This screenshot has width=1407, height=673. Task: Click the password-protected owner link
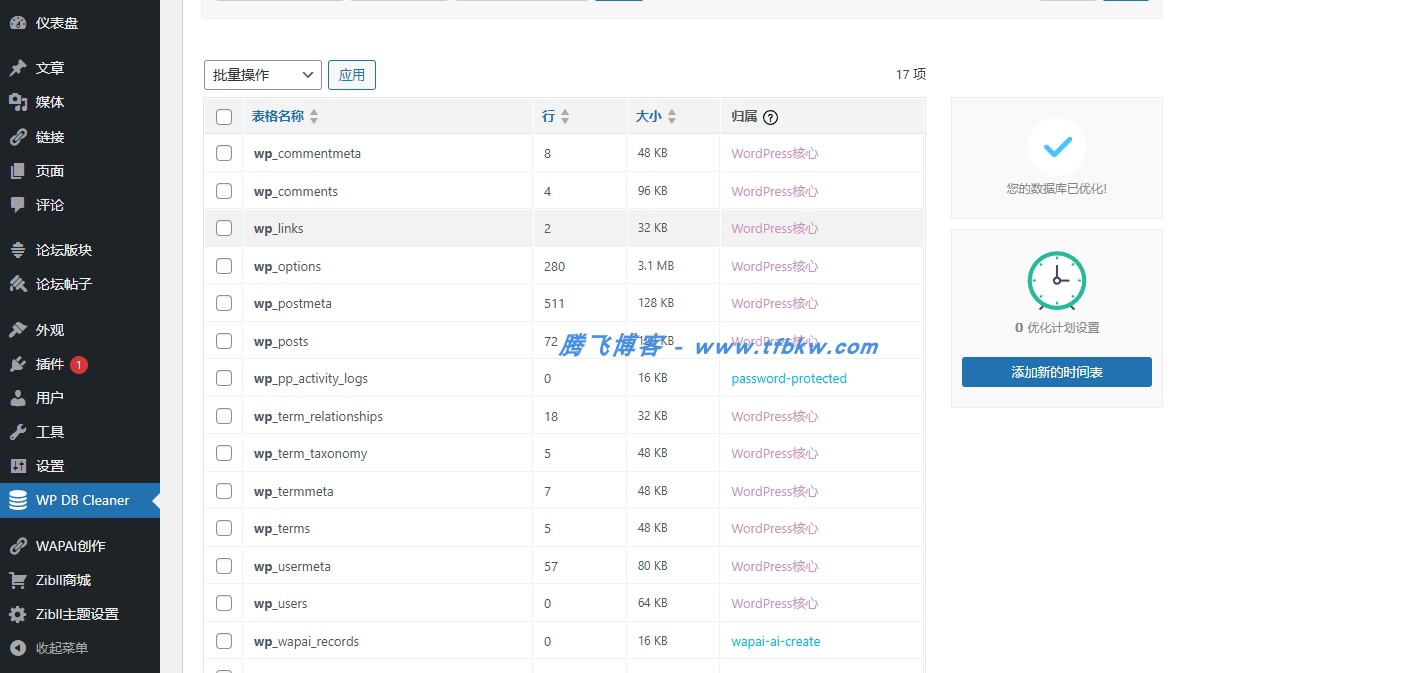pos(789,379)
